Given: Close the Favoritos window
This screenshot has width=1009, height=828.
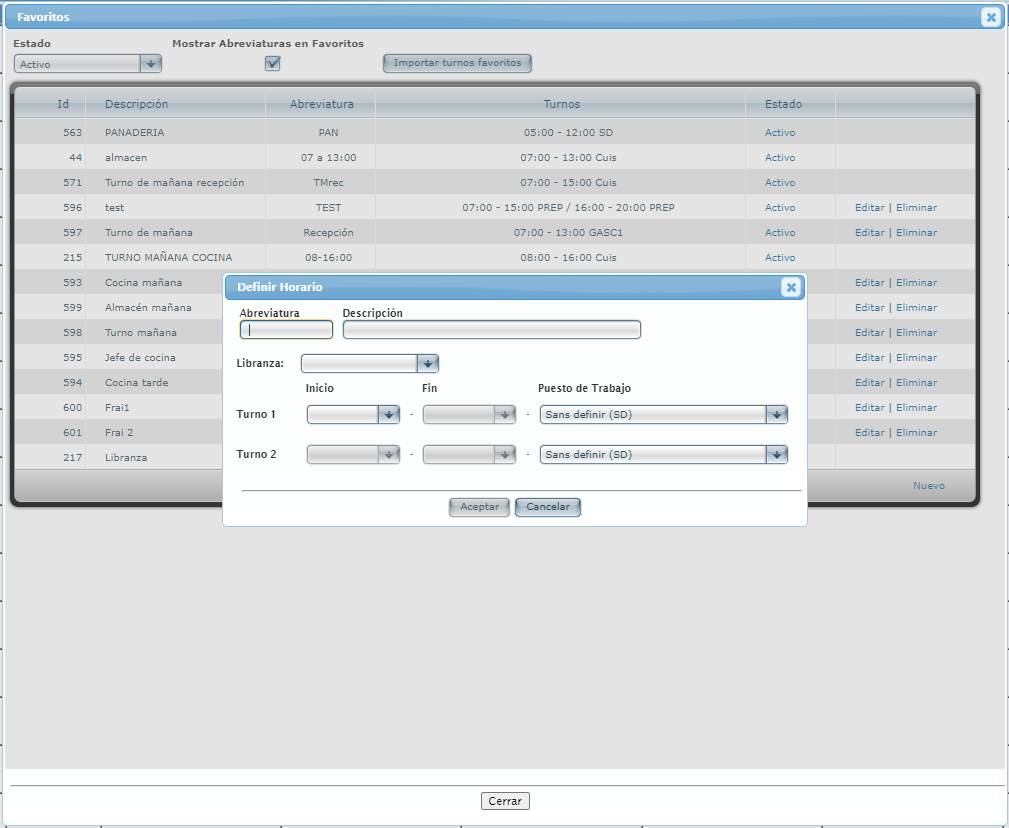Looking at the screenshot, I should (990, 17).
